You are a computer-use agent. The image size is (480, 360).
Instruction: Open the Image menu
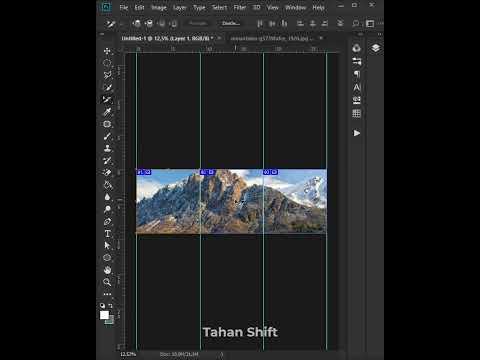[159, 7]
